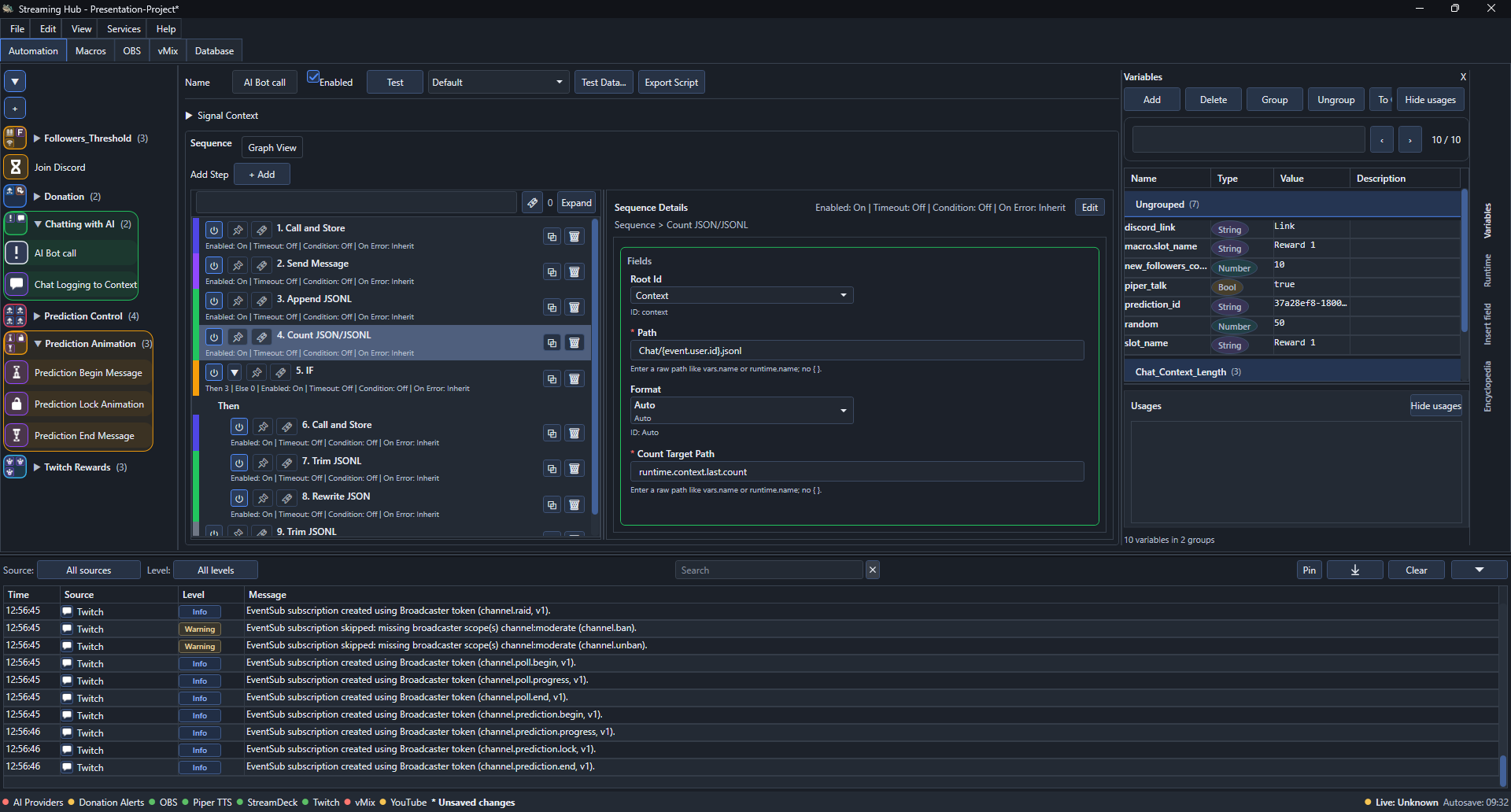Click Edit in Sequence Details
The image size is (1511, 812).
click(x=1090, y=208)
